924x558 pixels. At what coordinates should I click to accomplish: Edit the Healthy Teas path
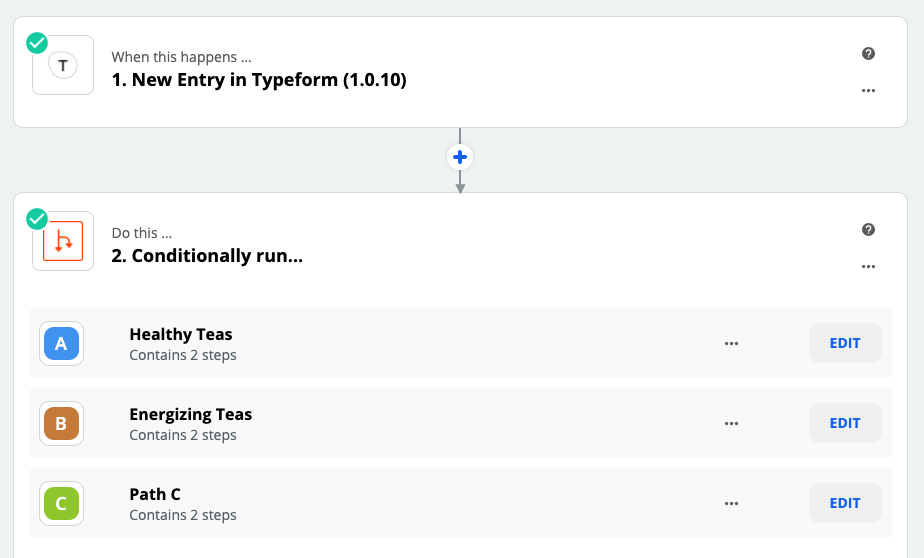click(x=845, y=343)
